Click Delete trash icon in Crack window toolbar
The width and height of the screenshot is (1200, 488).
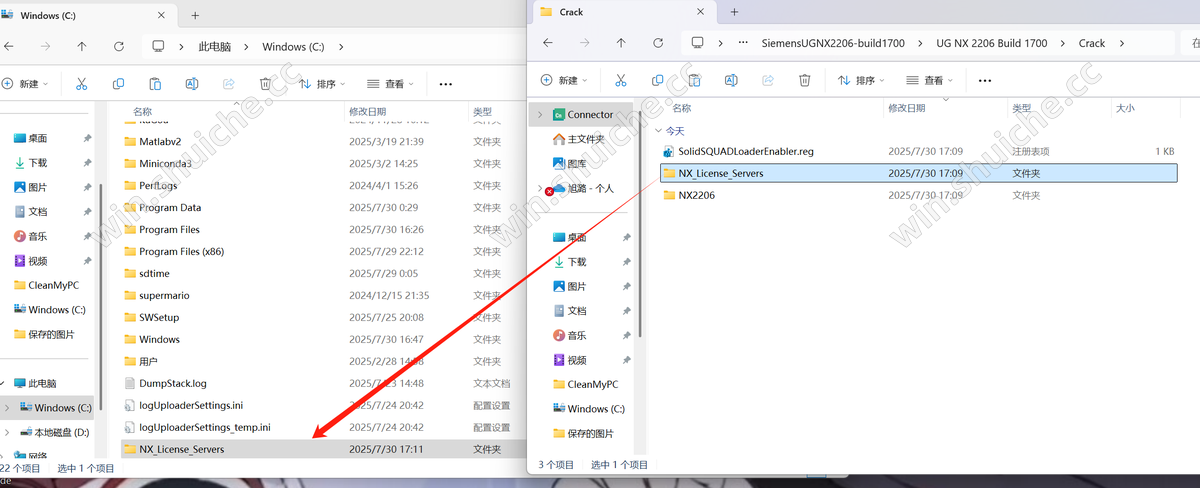tap(805, 80)
